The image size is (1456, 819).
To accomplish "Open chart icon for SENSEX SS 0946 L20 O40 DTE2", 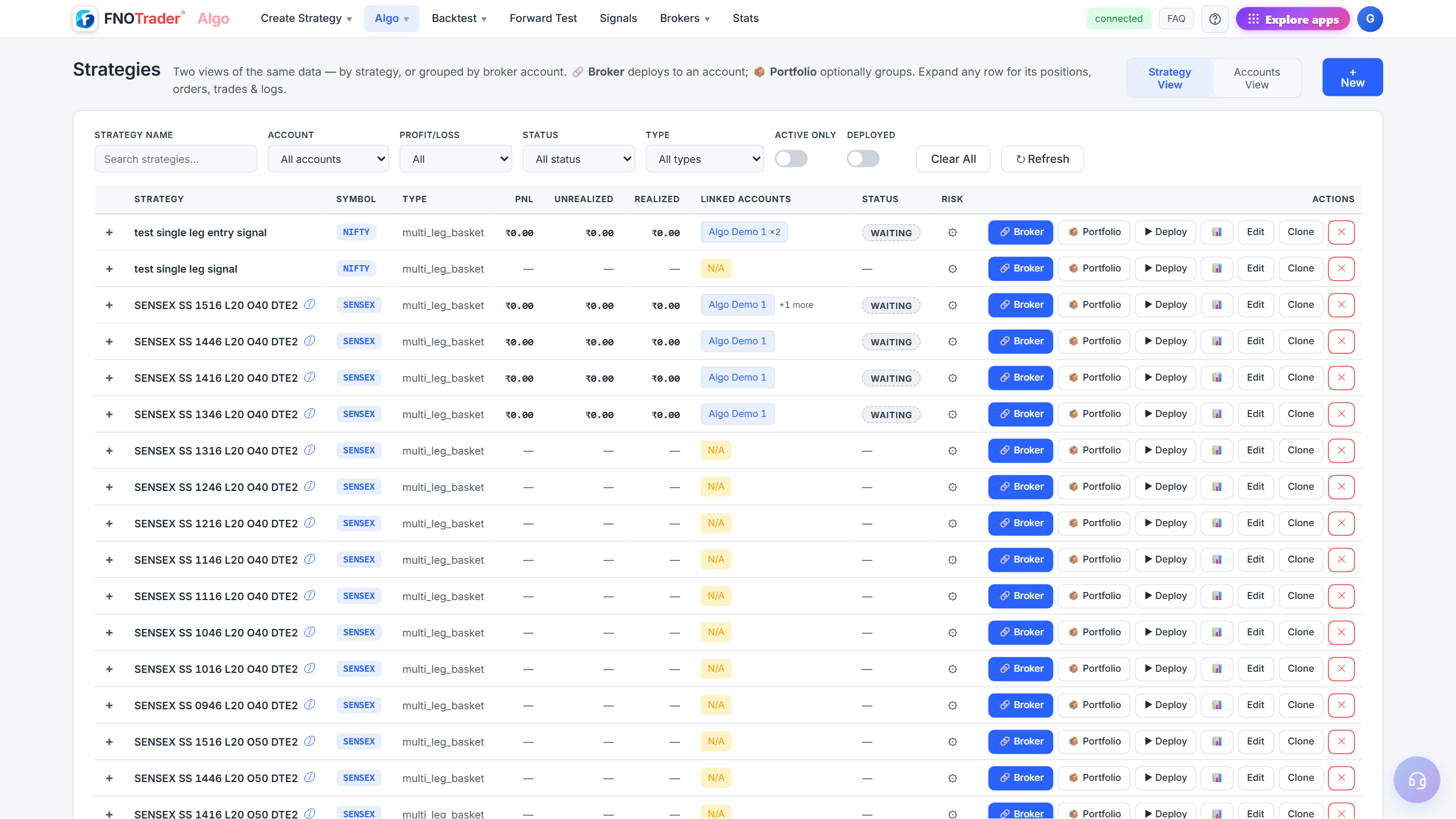I will point(1217,705).
